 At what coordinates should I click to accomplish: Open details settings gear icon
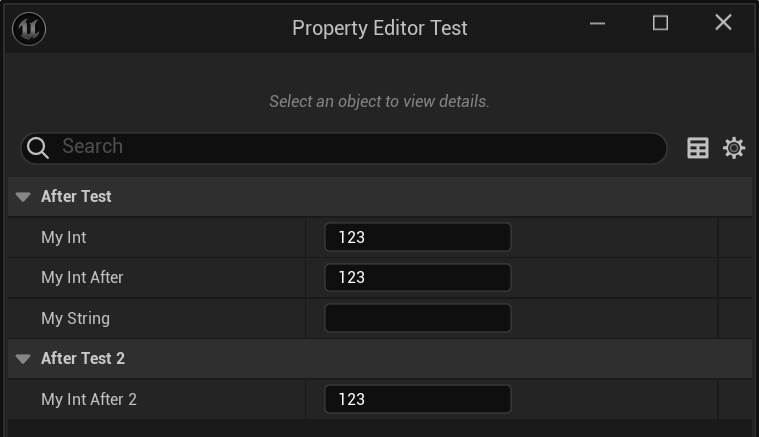[734, 148]
